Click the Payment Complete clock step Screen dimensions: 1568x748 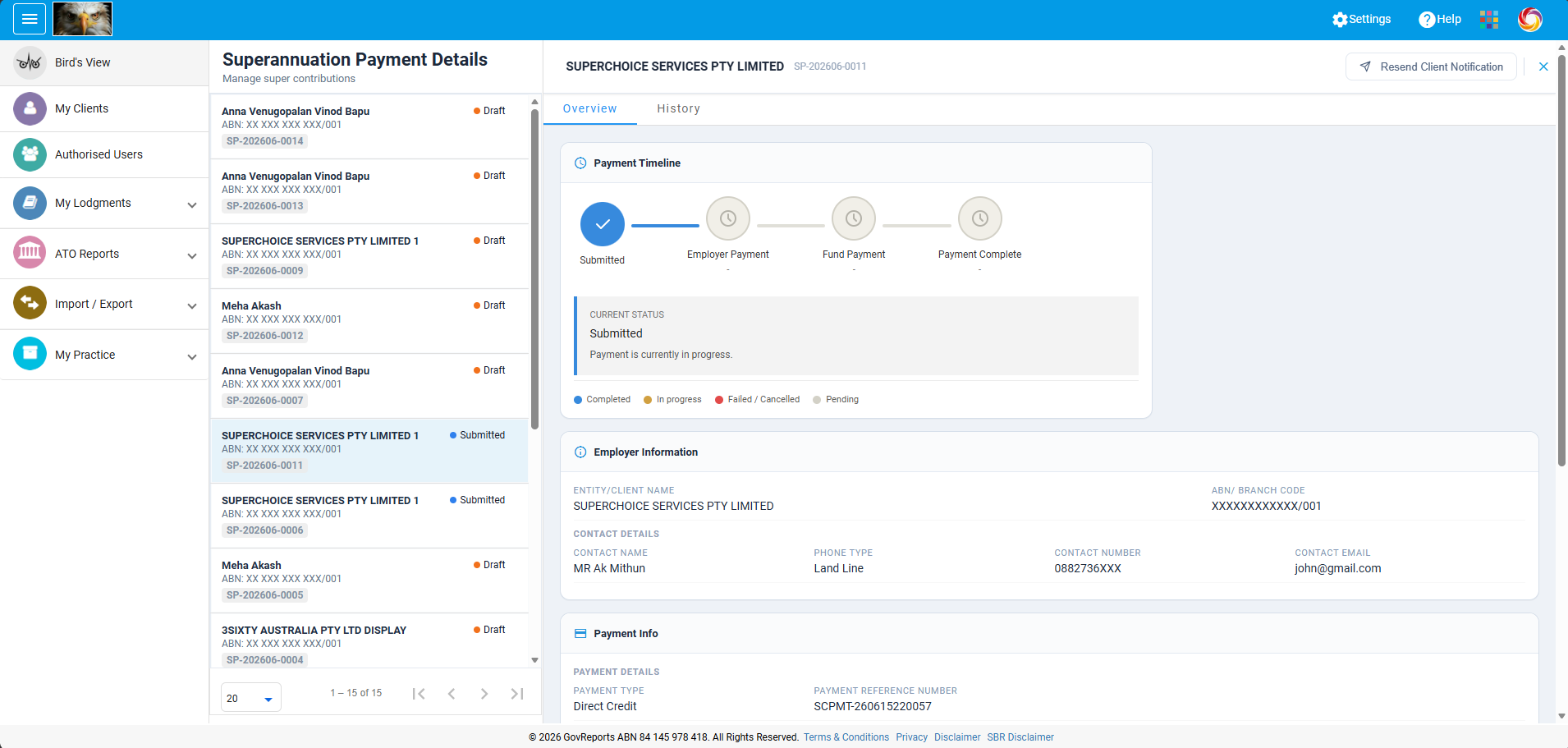point(980,218)
